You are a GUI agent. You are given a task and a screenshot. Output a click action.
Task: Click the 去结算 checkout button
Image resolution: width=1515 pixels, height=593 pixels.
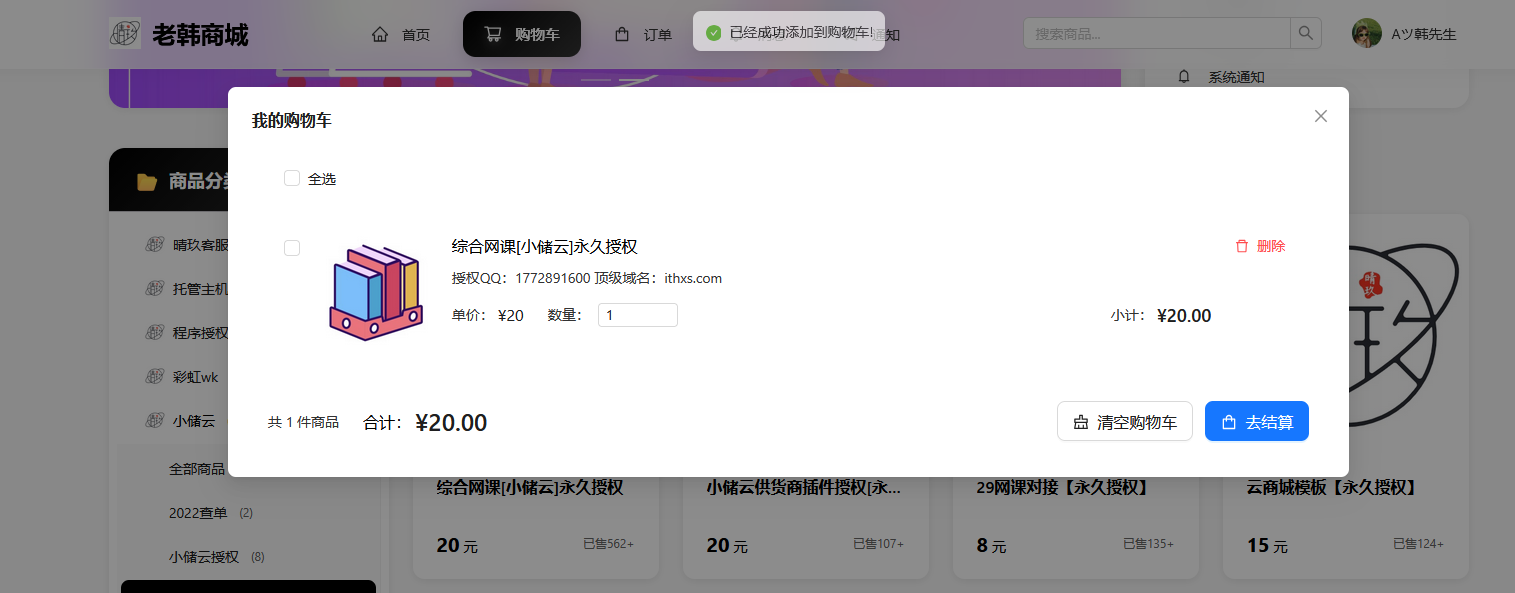tap(1256, 422)
